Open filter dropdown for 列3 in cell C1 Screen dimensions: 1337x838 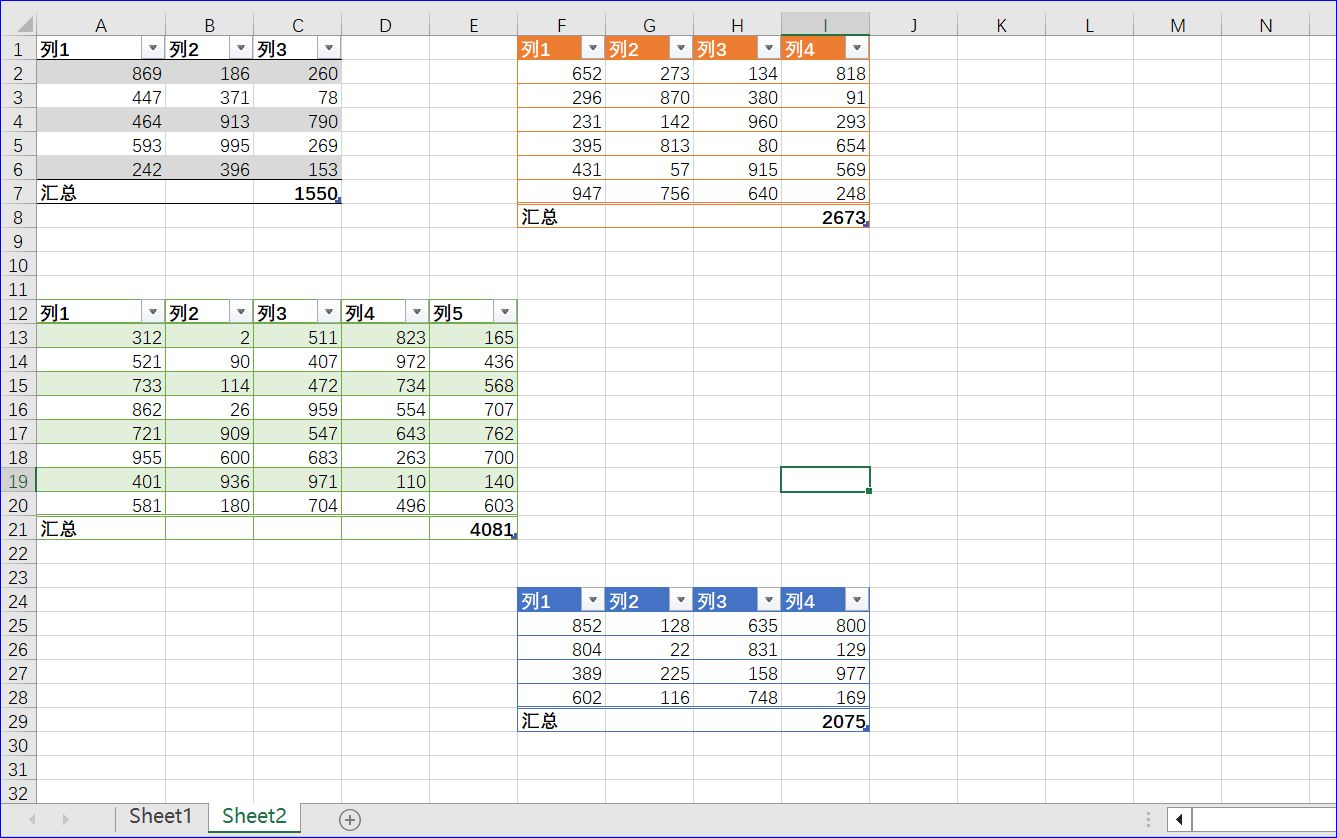(329, 49)
